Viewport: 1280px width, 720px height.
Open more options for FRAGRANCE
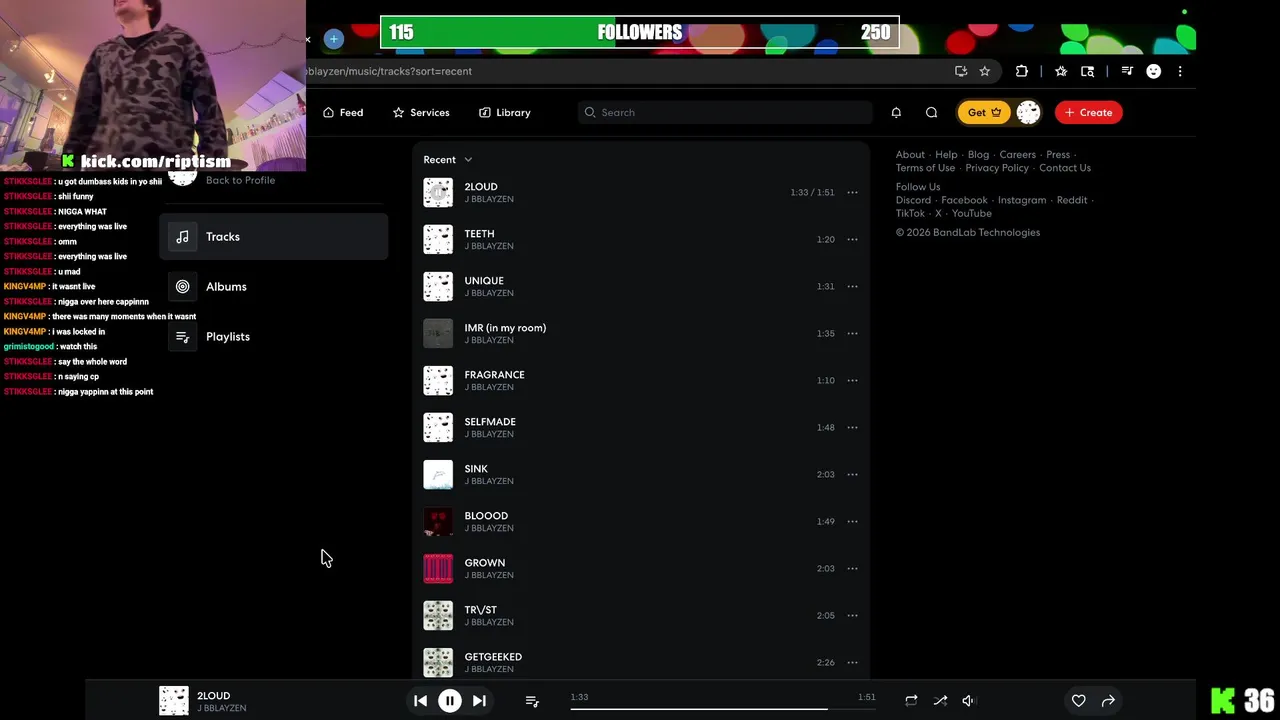(852, 380)
